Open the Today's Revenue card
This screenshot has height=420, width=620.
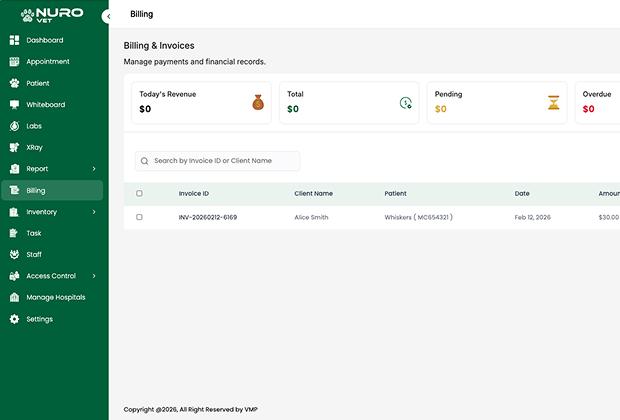201,103
